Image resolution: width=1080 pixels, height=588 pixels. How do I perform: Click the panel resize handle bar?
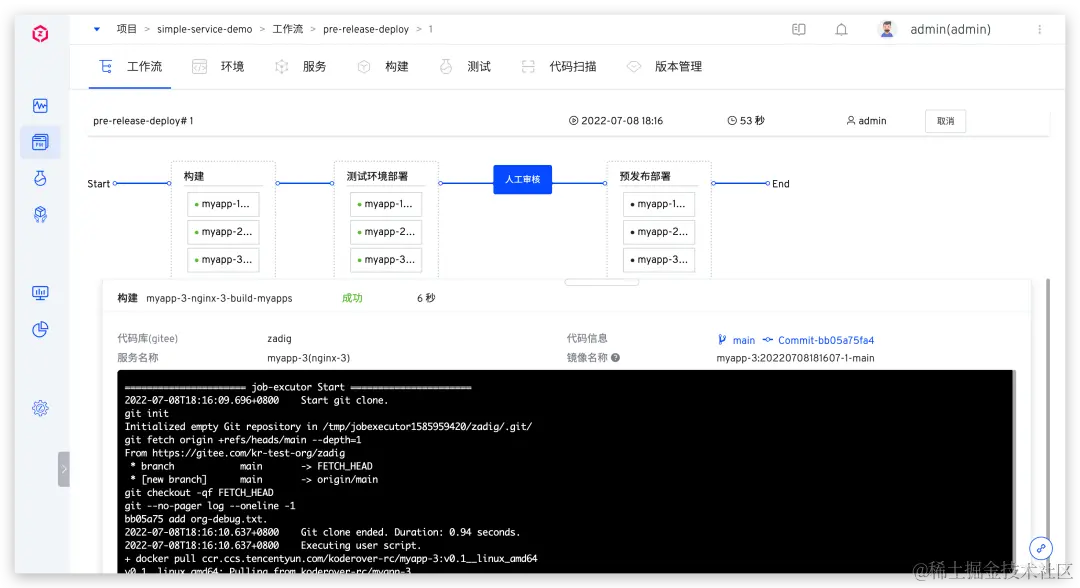point(602,282)
